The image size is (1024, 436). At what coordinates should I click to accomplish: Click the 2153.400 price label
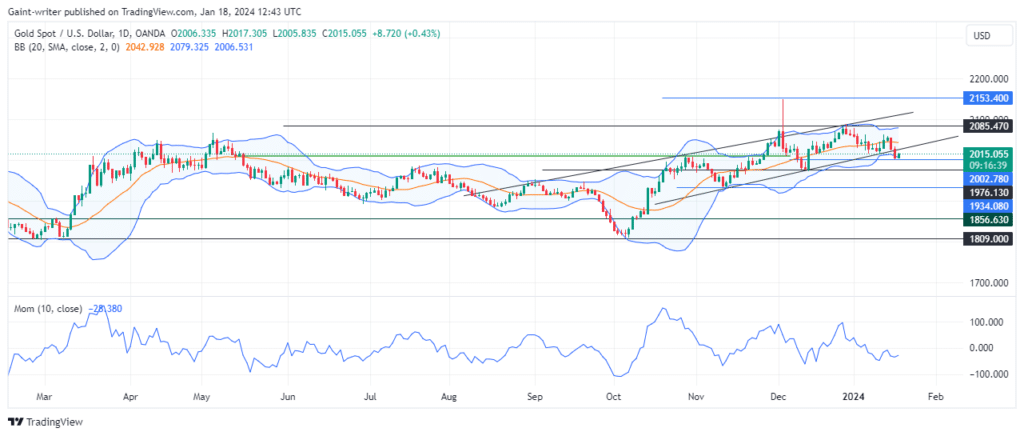pos(987,98)
